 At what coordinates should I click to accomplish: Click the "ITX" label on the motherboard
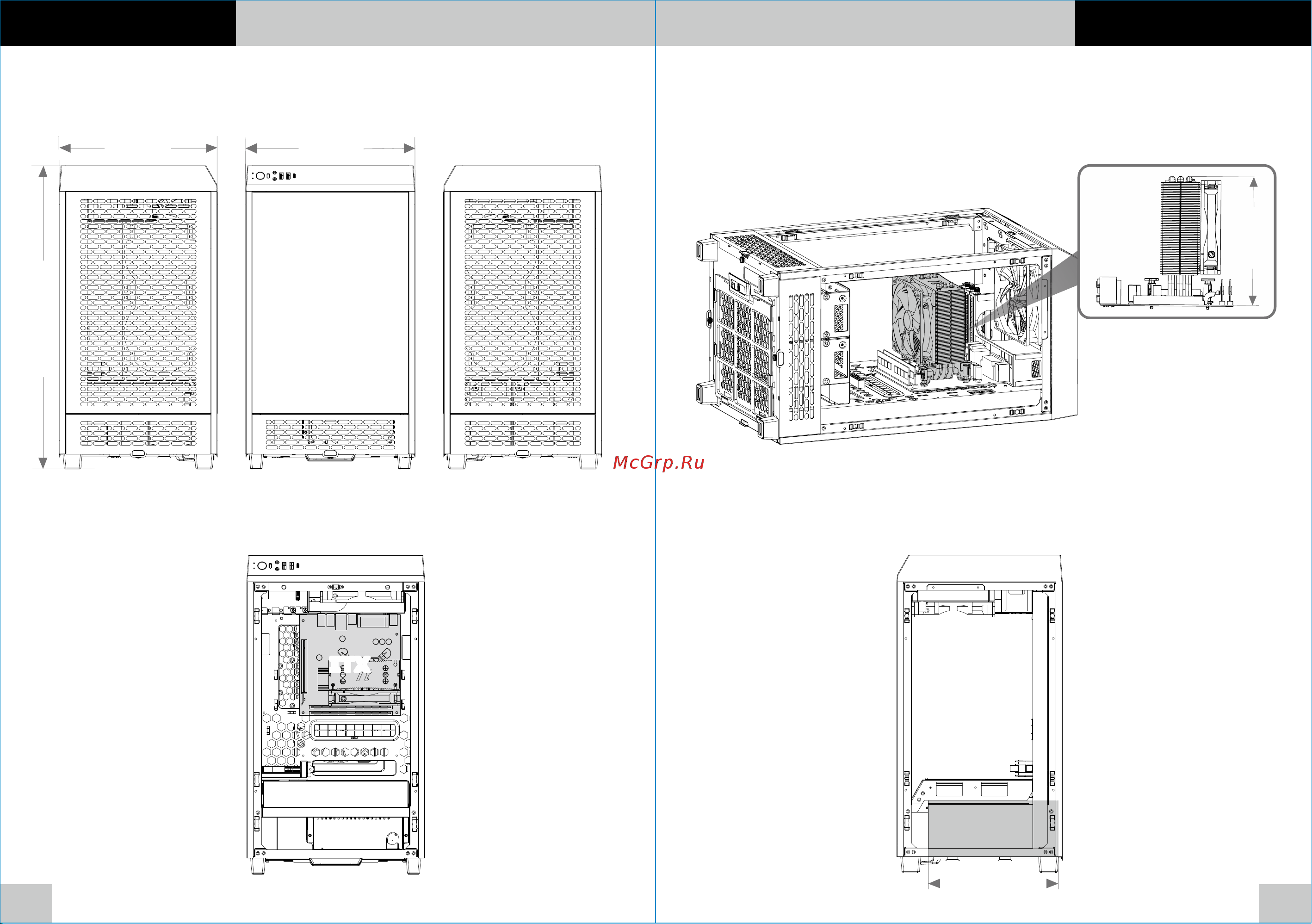(350, 665)
